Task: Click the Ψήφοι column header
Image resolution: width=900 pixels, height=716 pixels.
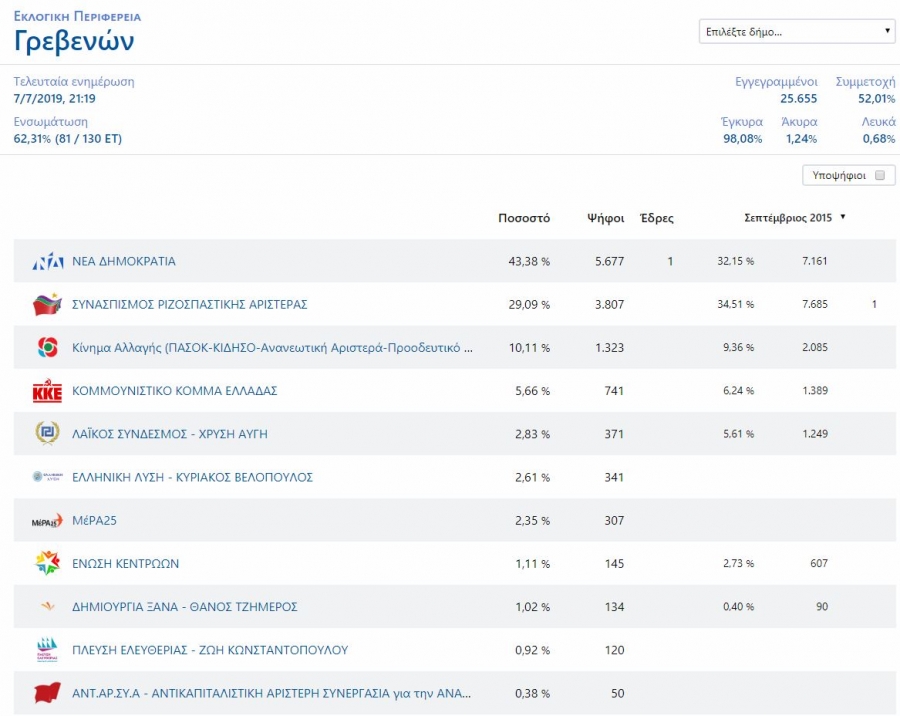Action: coord(605,218)
